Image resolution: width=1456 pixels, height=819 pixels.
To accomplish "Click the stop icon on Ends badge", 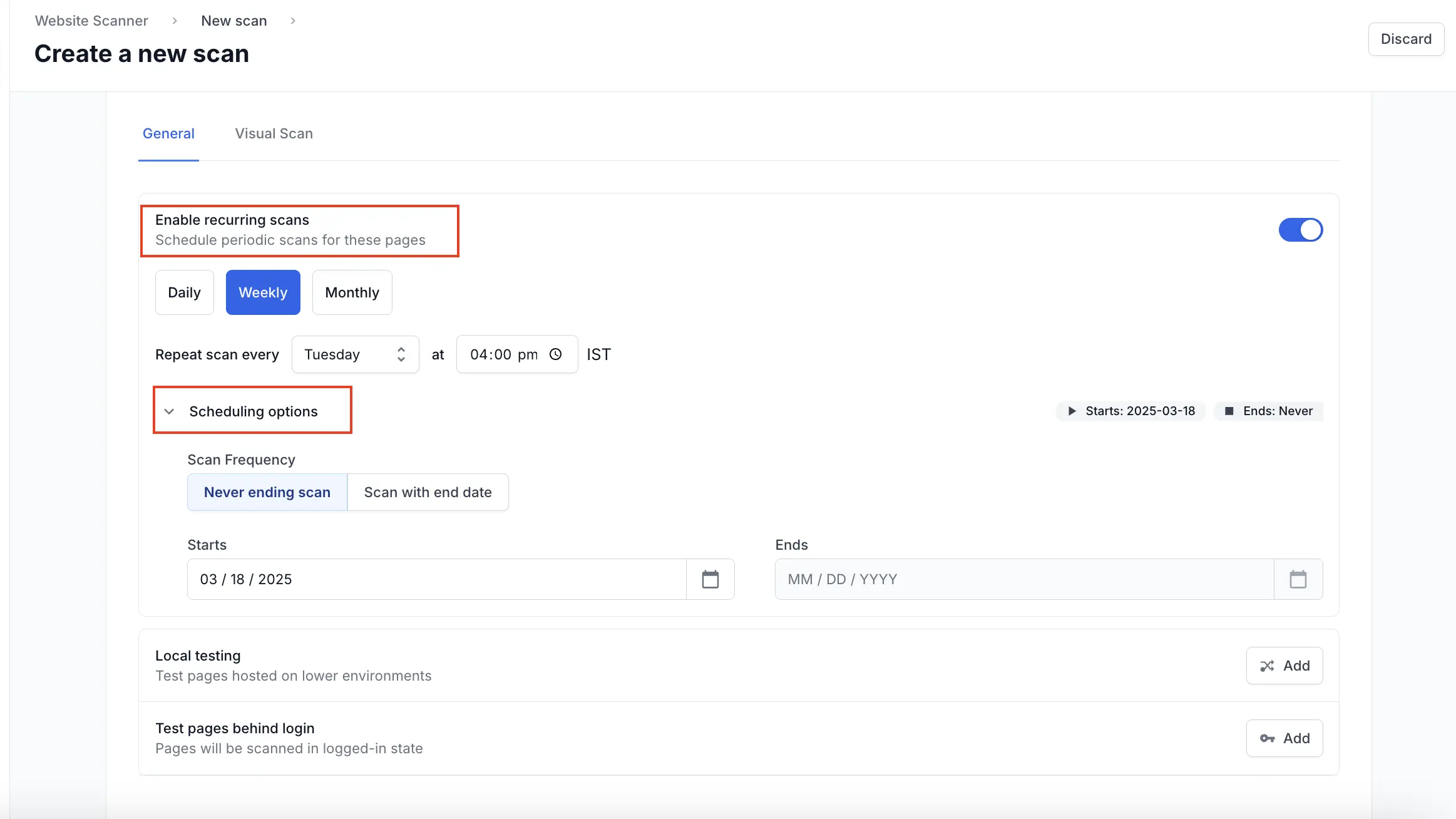I will [x=1229, y=411].
